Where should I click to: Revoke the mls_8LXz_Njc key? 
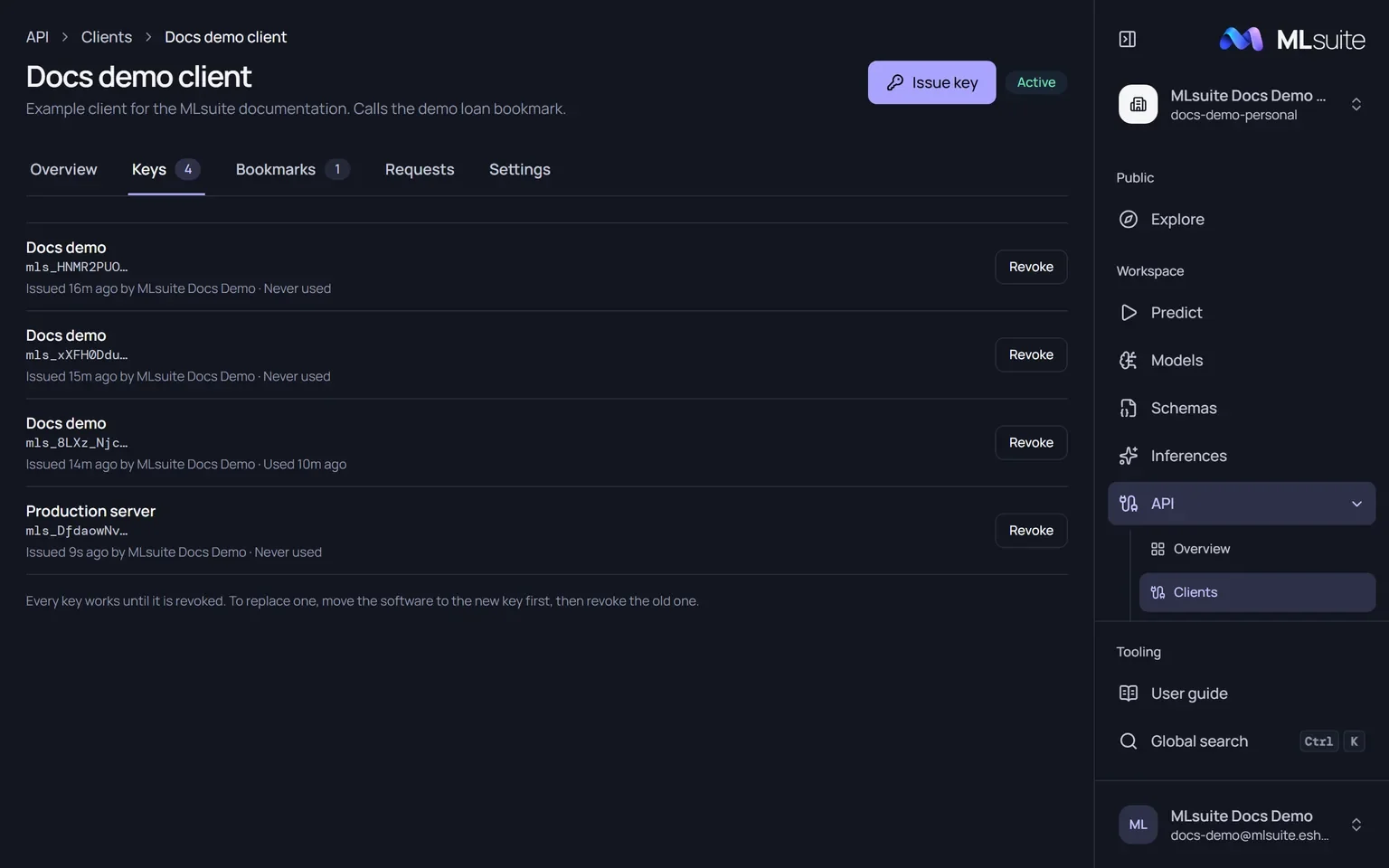tap(1031, 442)
